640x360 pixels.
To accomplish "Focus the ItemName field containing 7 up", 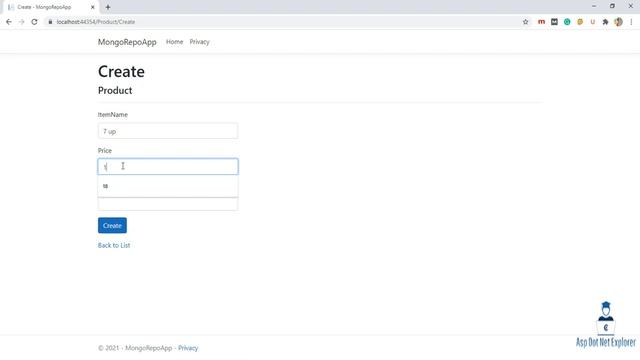I will (x=168, y=131).
